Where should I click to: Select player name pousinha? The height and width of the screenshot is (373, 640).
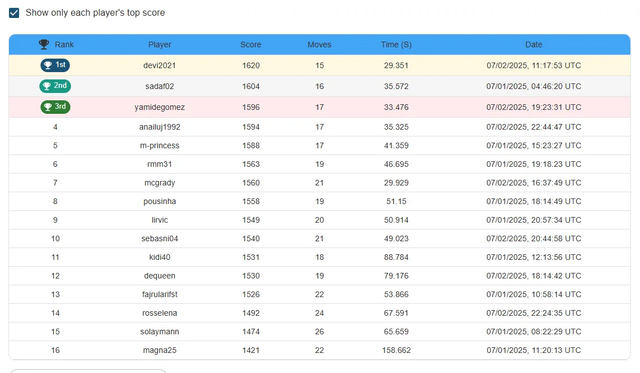pyautogui.click(x=160, y=201)
